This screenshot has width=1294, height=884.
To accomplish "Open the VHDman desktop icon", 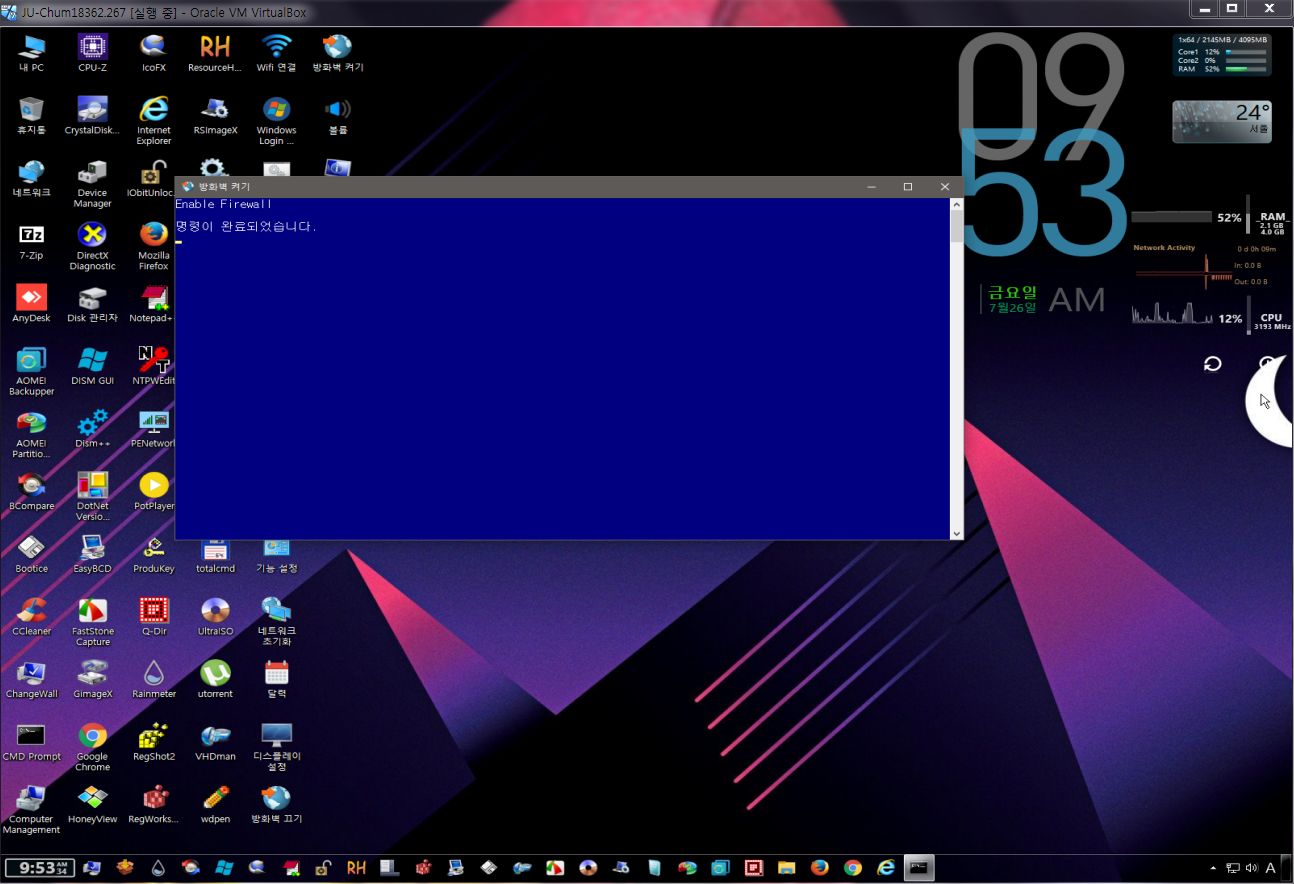I will point(215,741).
